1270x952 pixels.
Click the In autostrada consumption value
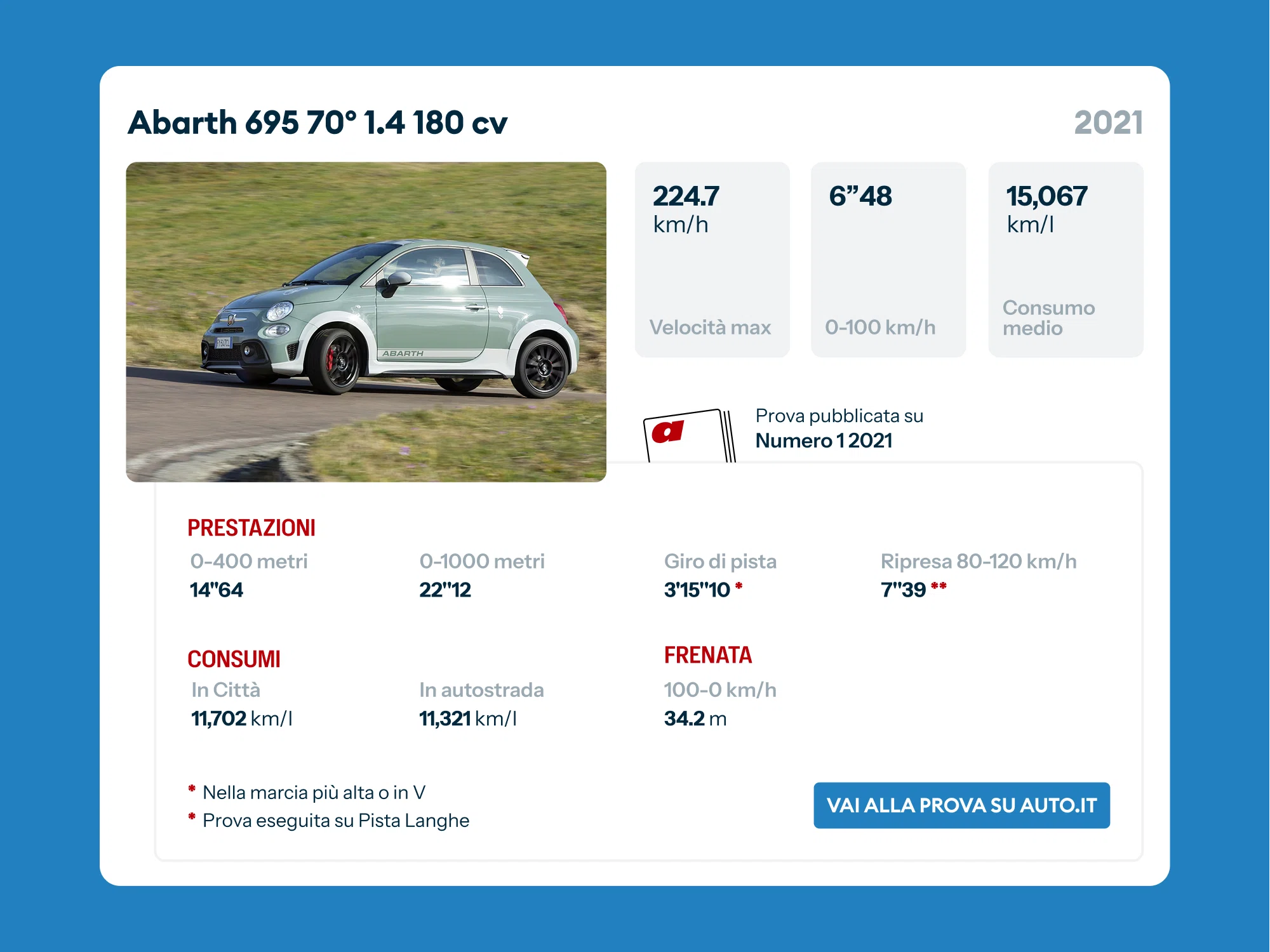468,718
